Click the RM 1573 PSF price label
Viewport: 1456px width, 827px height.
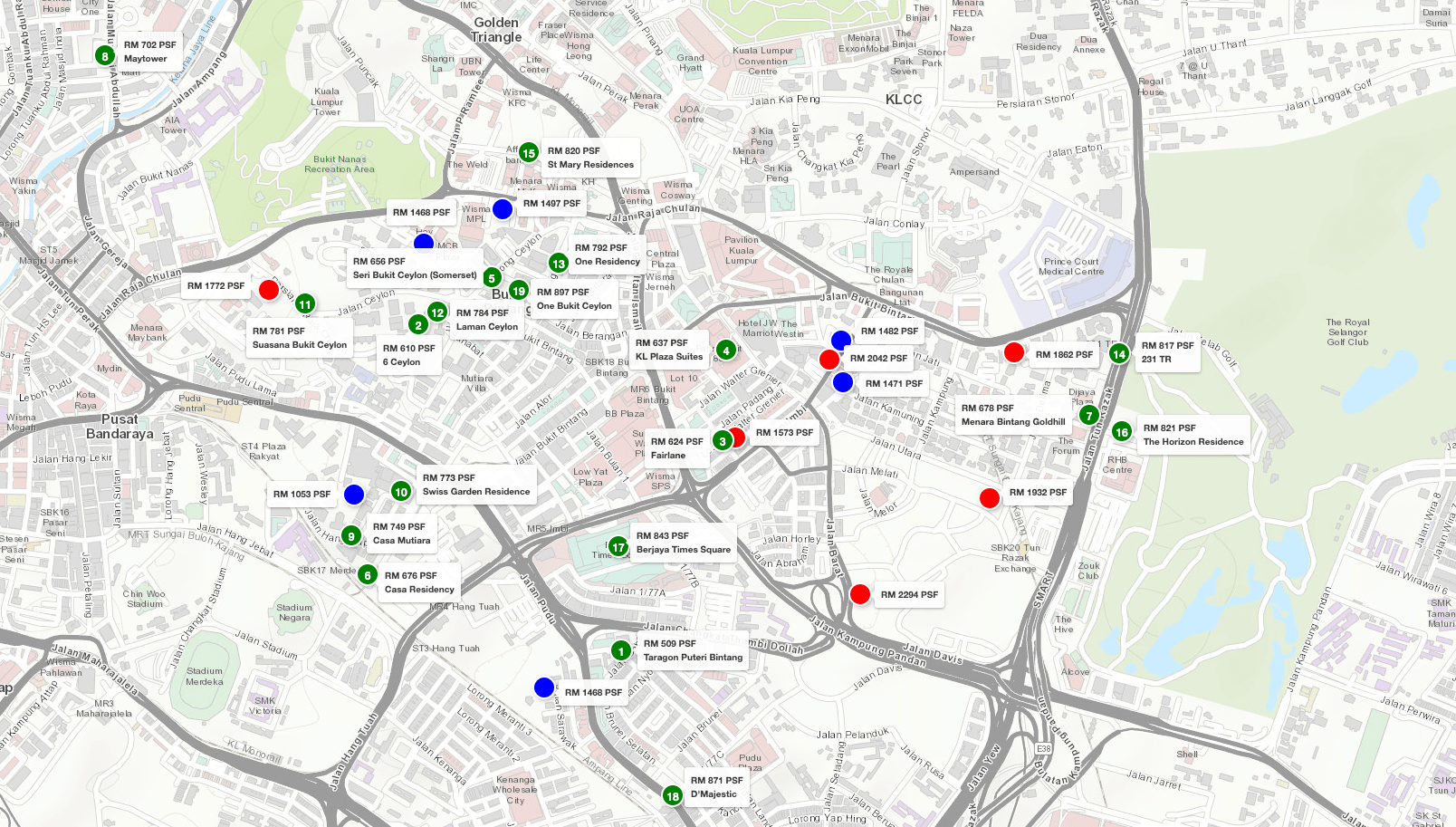point(784,433)
